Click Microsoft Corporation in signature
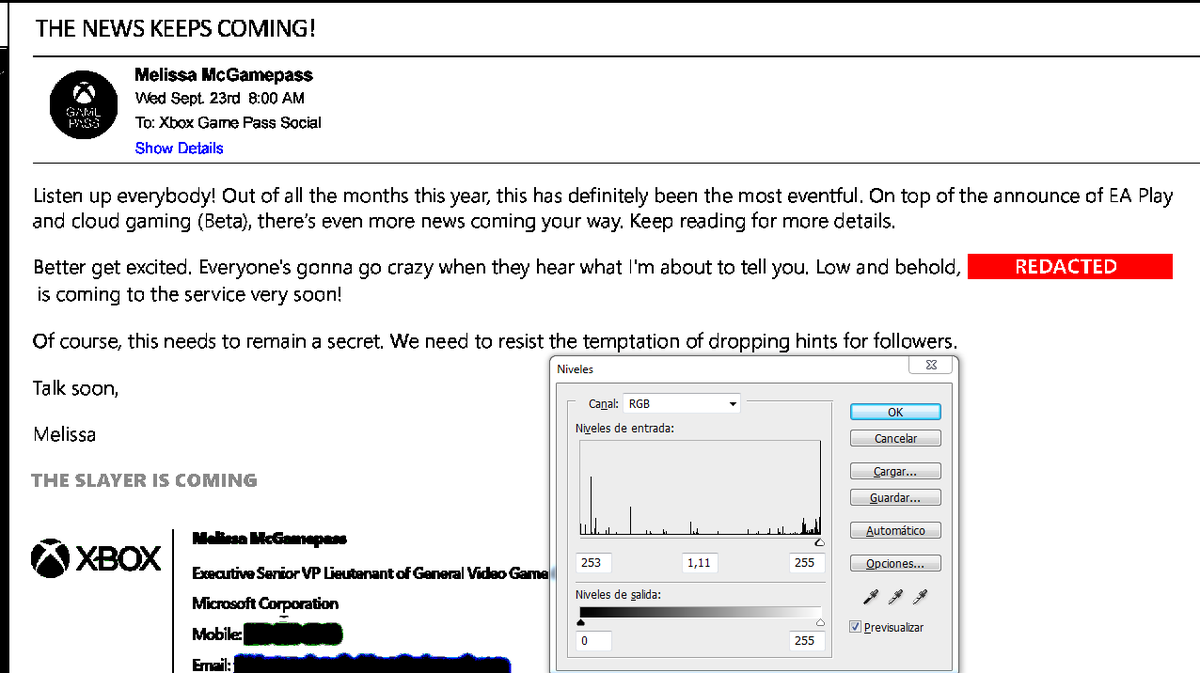1200x673 pixels. (x=265, y=604)
